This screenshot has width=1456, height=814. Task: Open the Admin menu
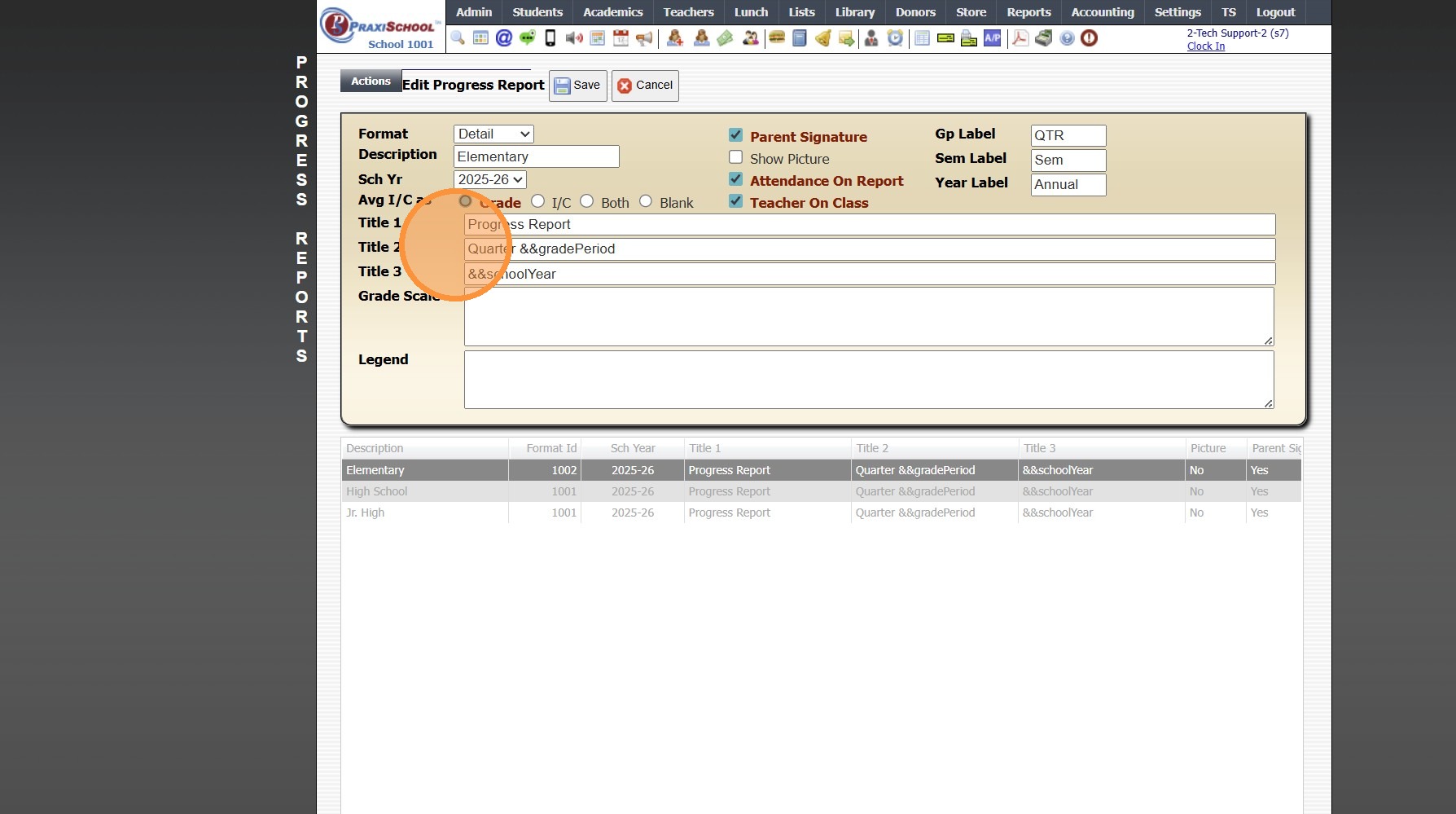[x=474, y=12]
